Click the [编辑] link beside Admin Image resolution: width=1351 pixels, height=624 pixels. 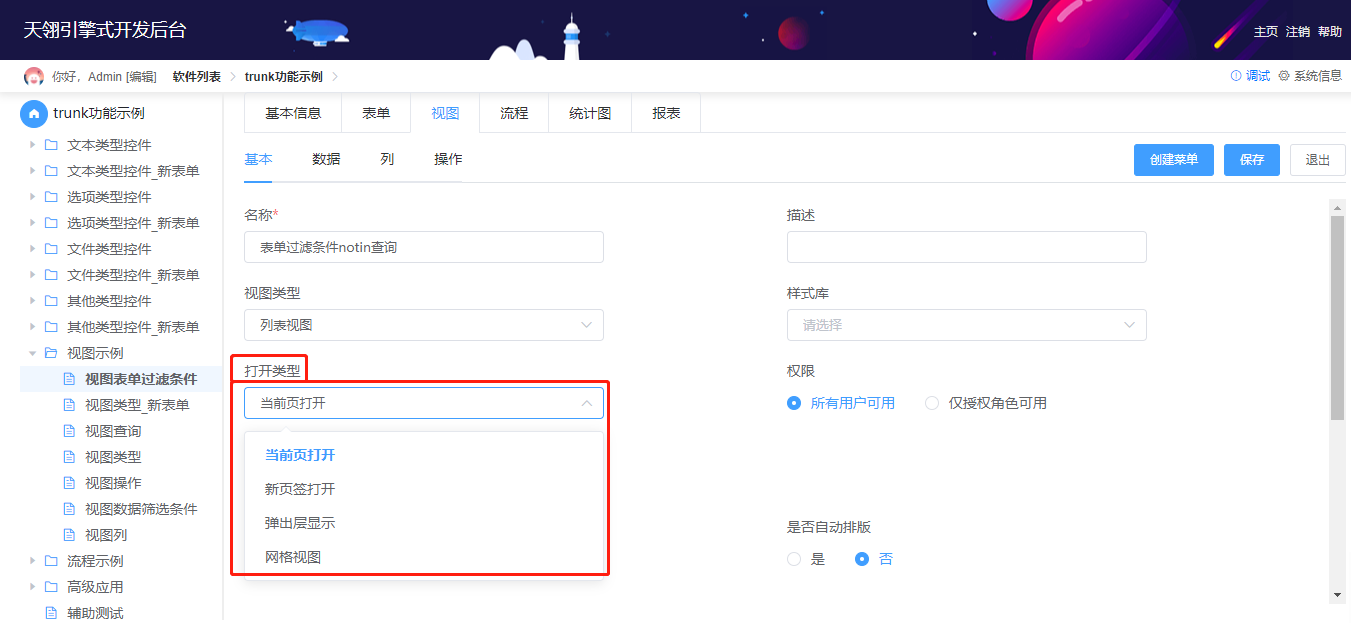pos(141,77)
